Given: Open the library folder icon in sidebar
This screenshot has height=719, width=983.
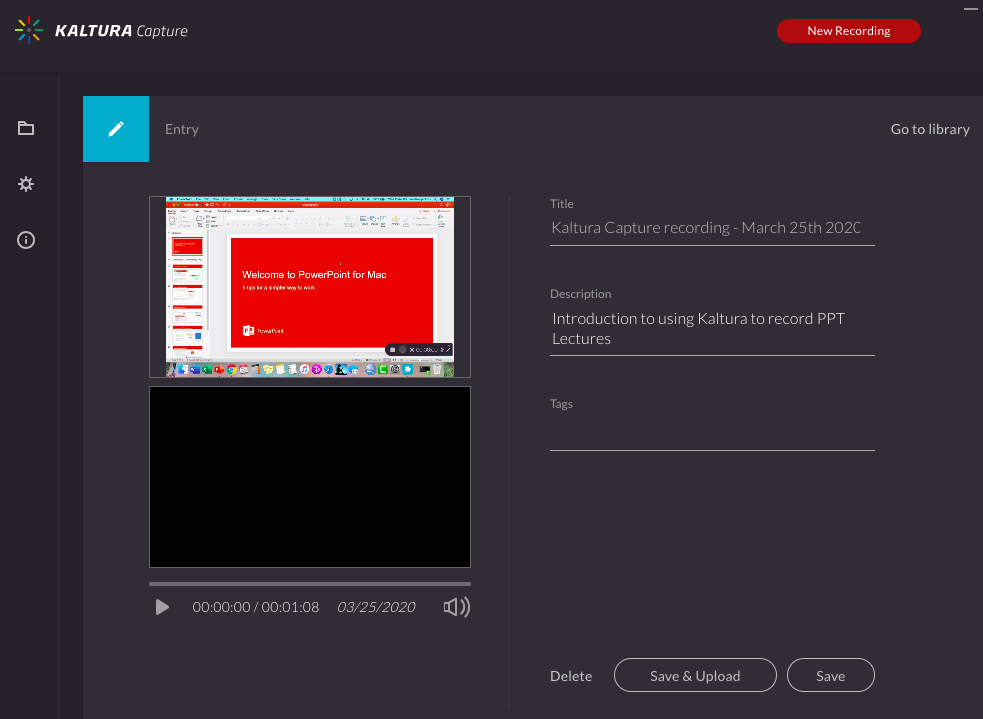Looking at the screenshot, I should coord(26,128).
